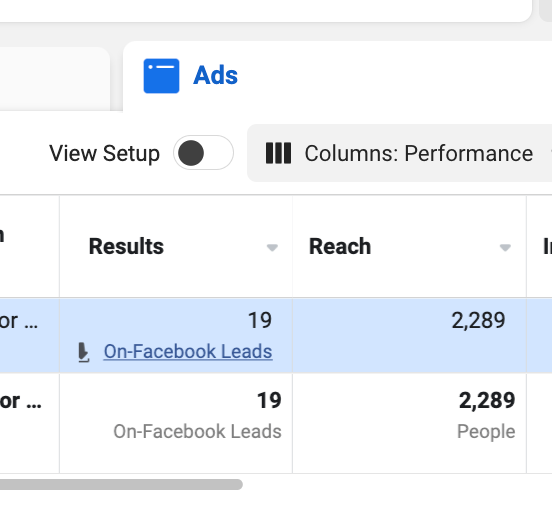The height and width of the screenshot is (518, 552).
Task: Open the Columns: Performance dropdown
Action: pyautogui.click(x=400, y=153)
